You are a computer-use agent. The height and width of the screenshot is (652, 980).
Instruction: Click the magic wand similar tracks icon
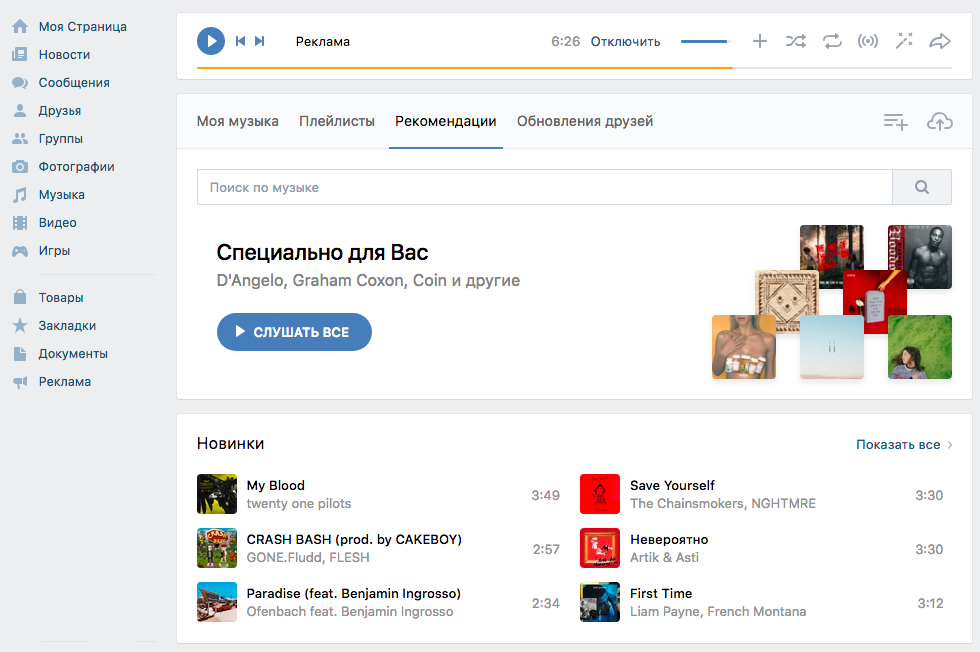pos(904,41)
